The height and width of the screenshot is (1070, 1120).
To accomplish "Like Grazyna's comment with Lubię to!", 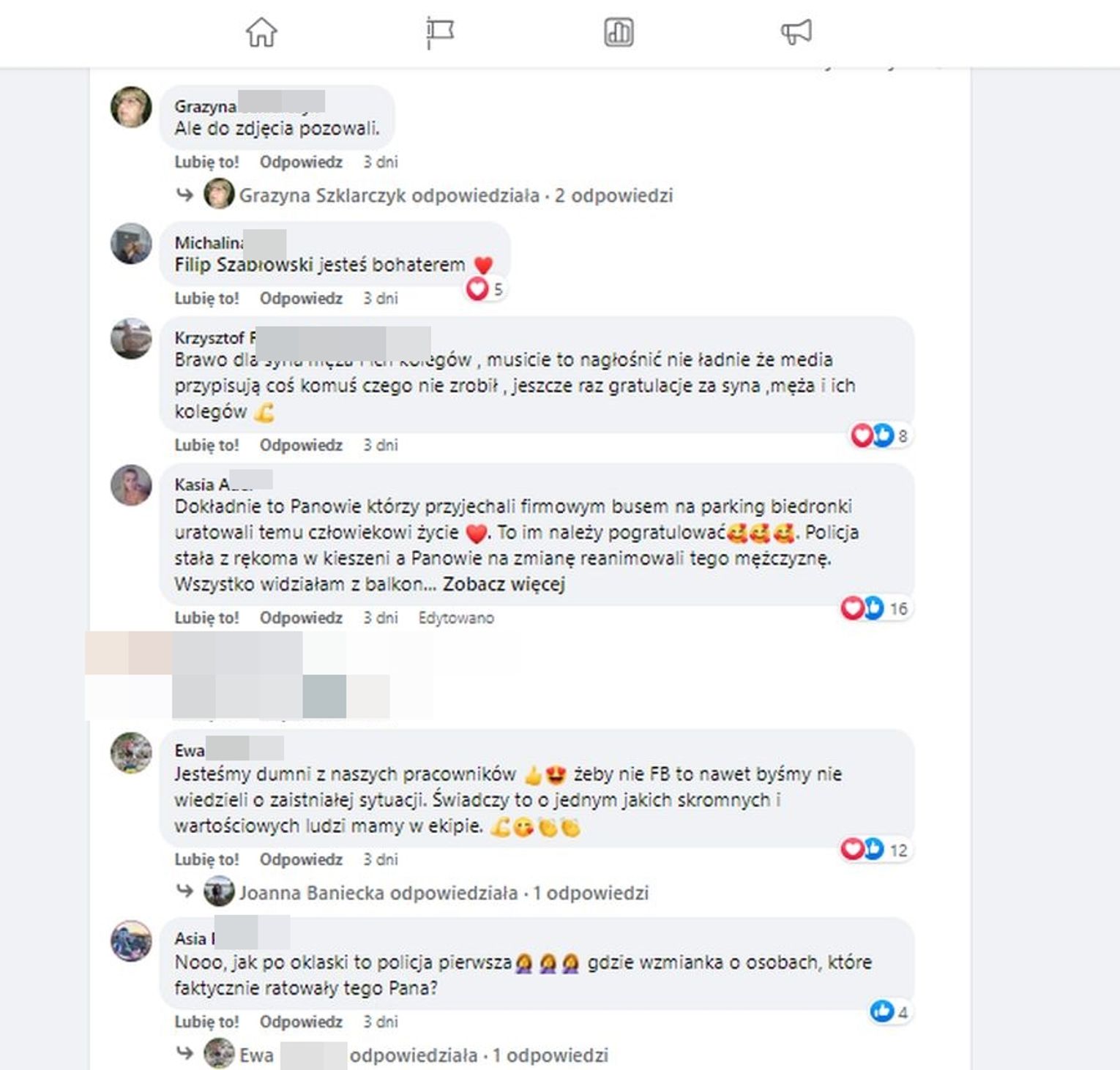I will click(x=206, y=162).
